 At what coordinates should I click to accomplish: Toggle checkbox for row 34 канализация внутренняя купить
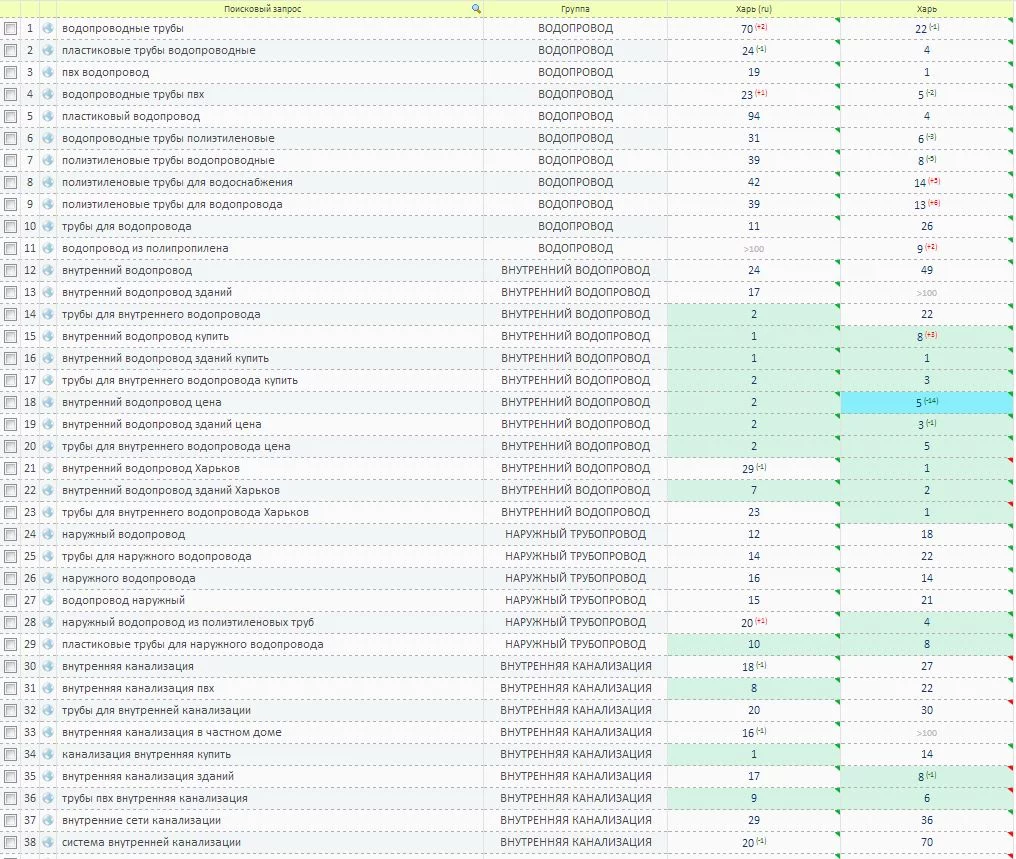pyautogui.click(x=11, y=754)
